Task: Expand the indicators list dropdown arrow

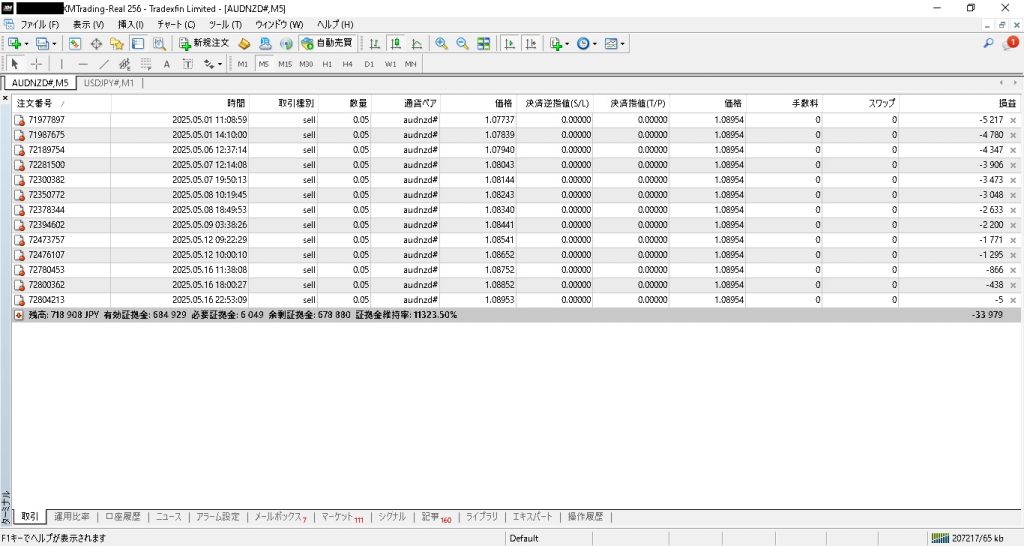Action: click(x=568, y=44)
